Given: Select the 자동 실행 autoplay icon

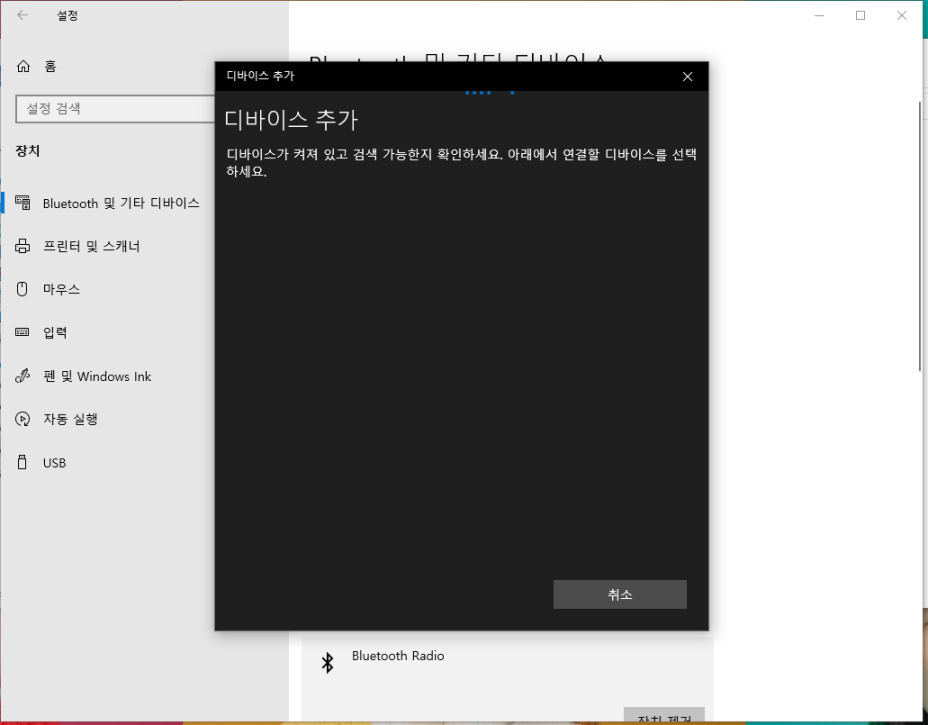Looking at the screenshot, I should 22,419.
